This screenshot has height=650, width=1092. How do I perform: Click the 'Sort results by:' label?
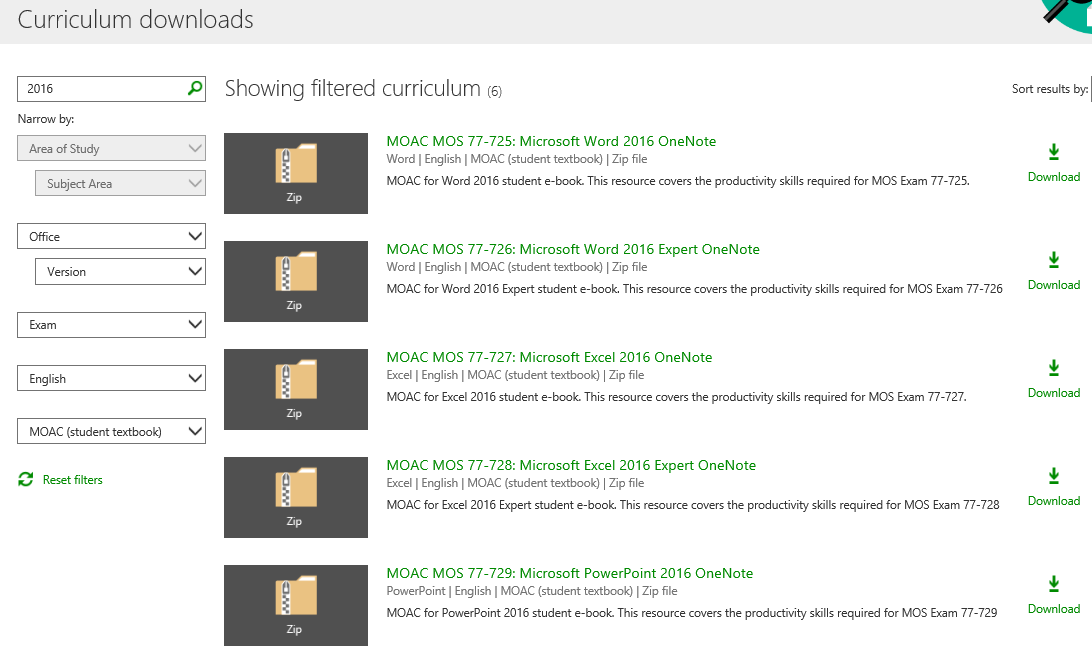(x=1050, y=88)
